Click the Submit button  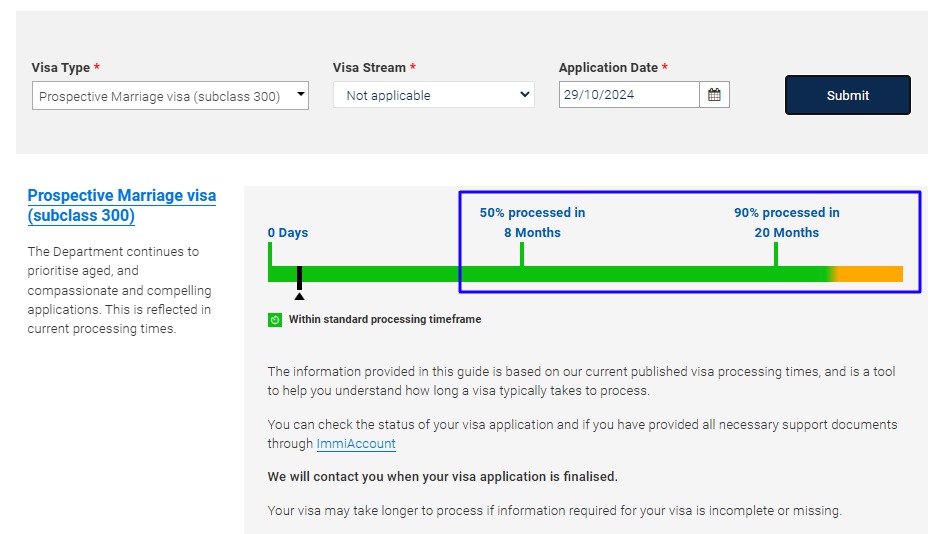[x=848, y=95]
